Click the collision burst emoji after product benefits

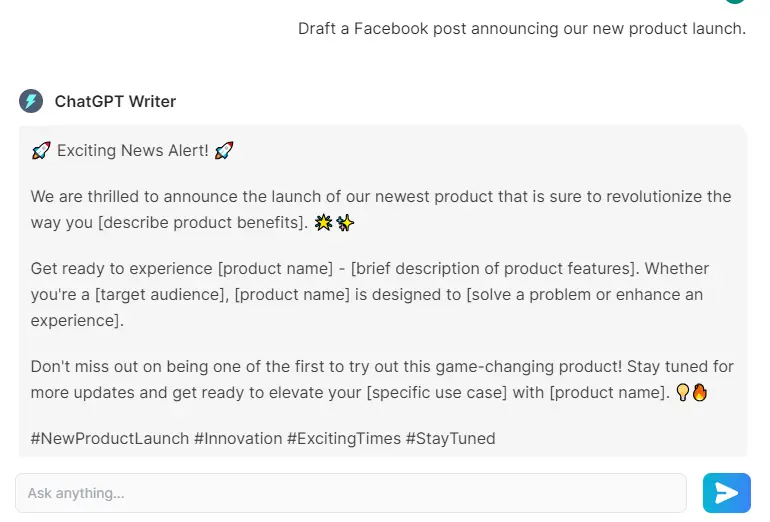tap(323, 223)
